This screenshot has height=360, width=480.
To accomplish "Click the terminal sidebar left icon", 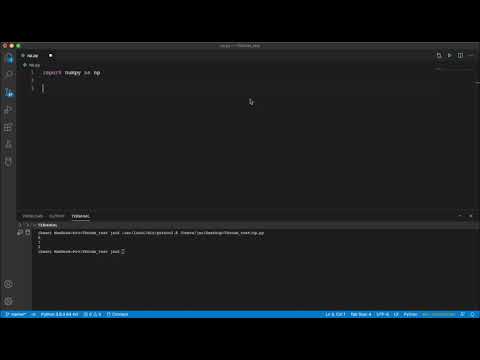I will 20,232.
